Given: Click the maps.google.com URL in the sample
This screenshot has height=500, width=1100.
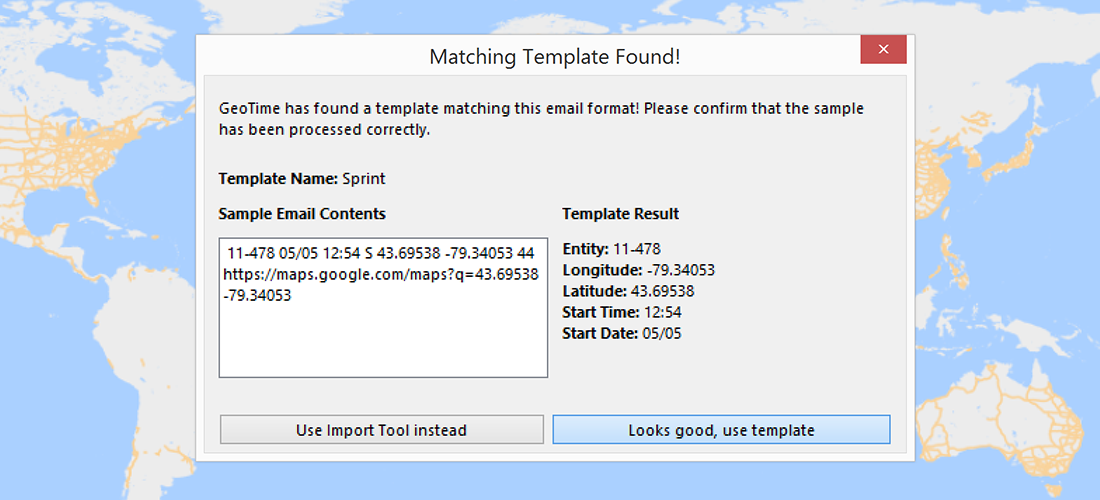Looking at the screenshot, I should click(381, 274).
